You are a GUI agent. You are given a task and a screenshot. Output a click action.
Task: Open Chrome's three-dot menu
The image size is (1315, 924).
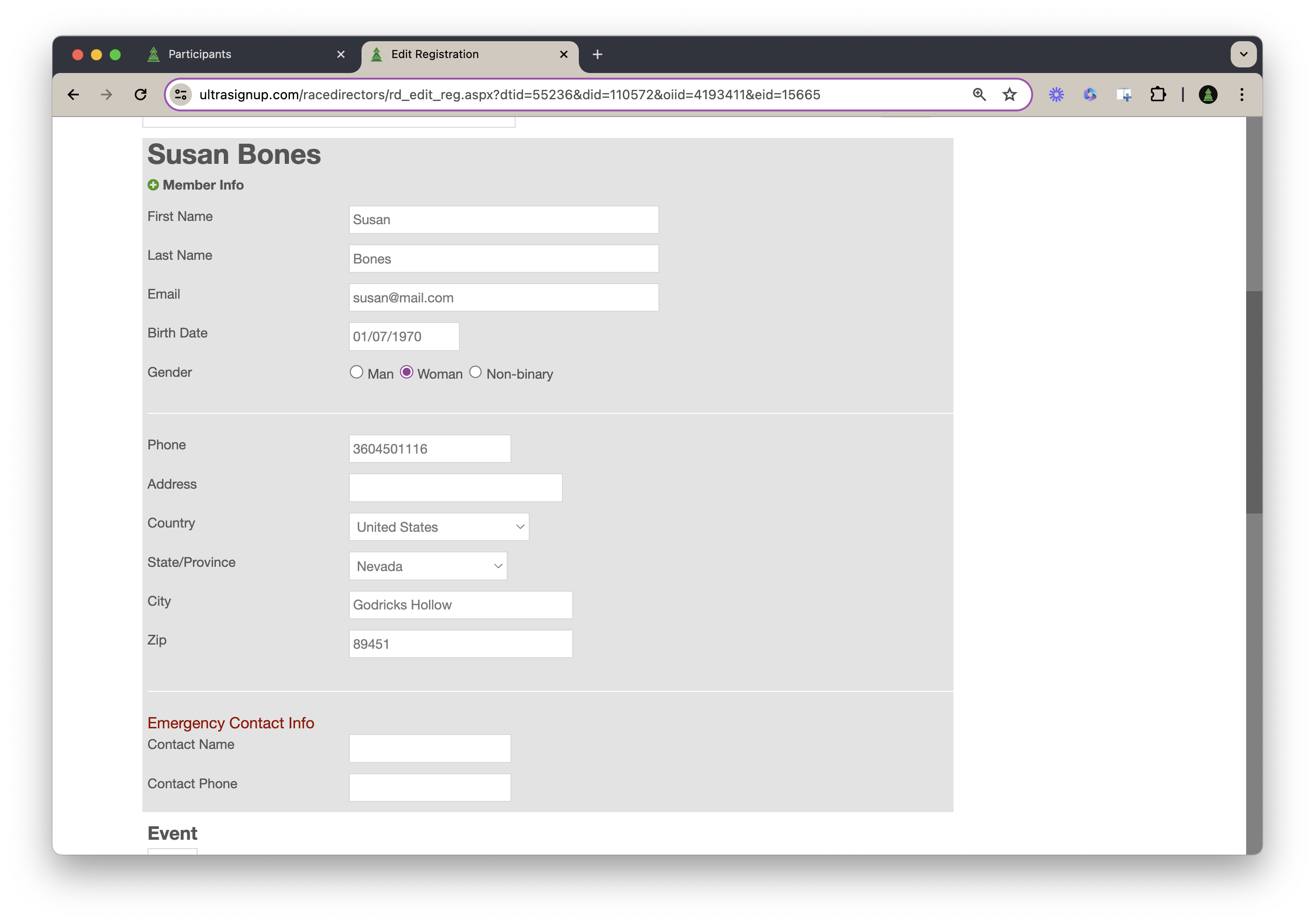[x=1241, y=95]
